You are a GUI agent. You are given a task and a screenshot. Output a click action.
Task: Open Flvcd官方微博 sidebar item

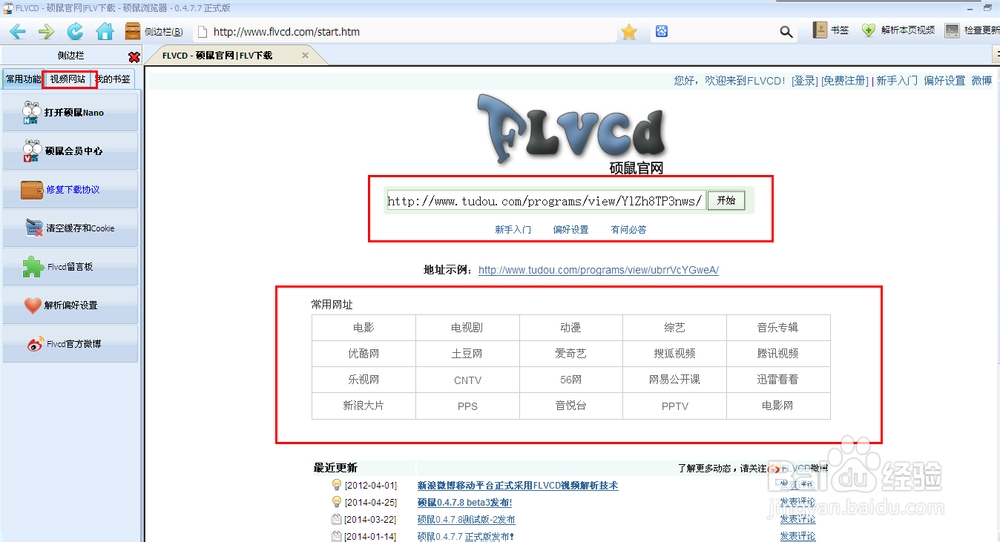tap(70, 344)
